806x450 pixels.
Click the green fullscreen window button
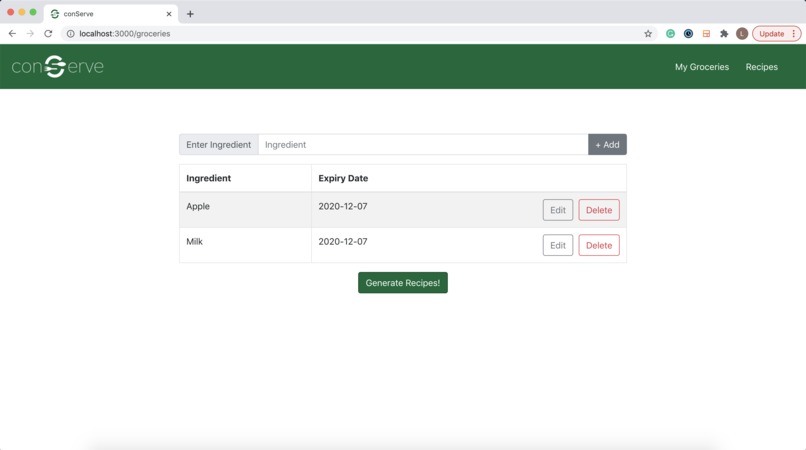coord(33,12)
